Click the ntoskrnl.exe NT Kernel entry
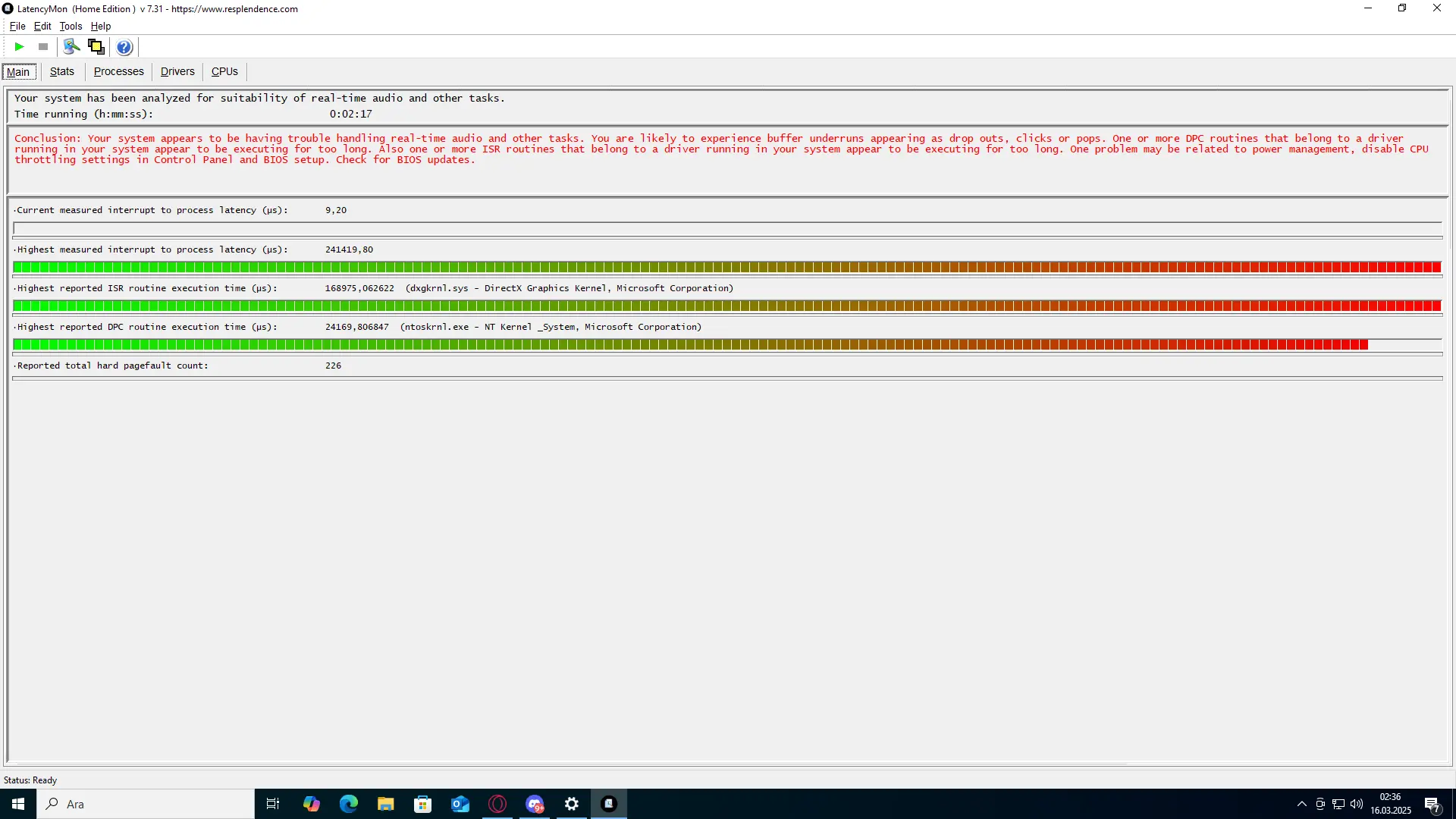This screenshot has width=1456, height=819. tap(551, 327)
